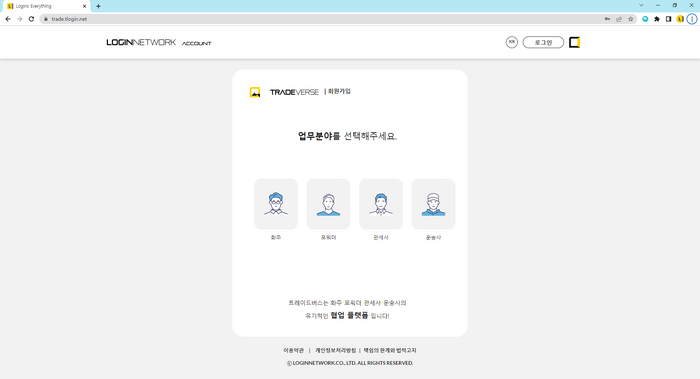Click the address bar URL trade.tlogin.net
Viewport: 700px width, 379px height.
pyautogui.click(x=69, y=19)
